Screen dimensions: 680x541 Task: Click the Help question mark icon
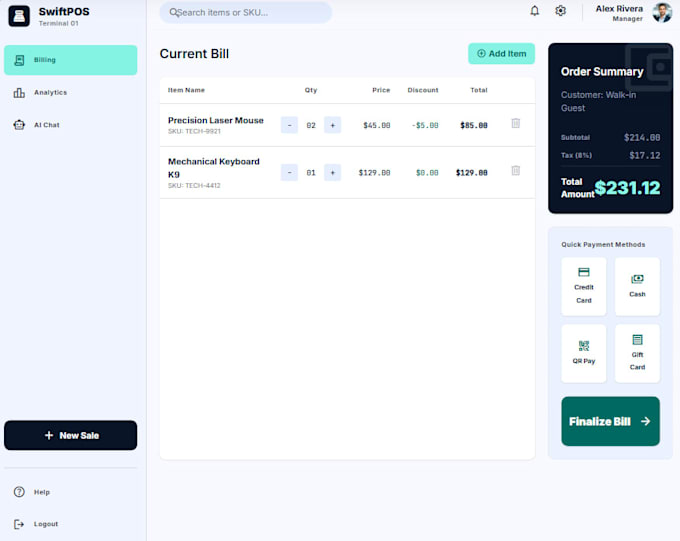[19, 492]
